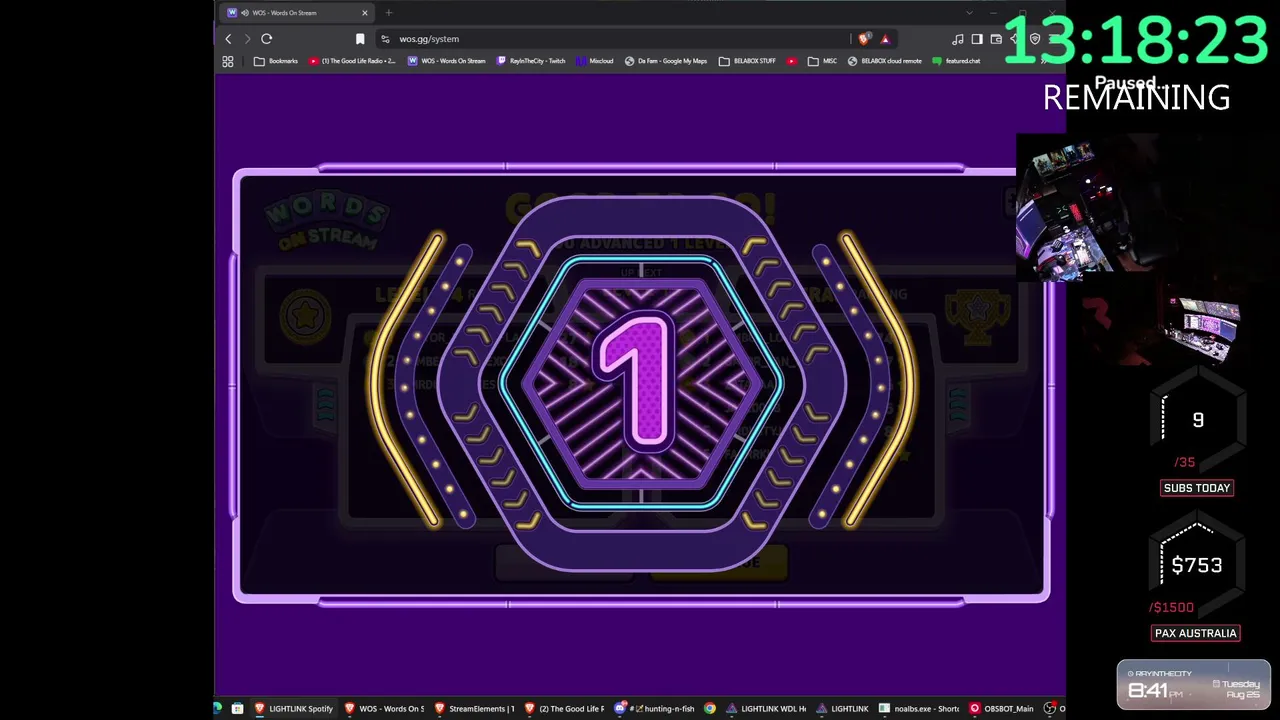1280x720 pixels.
Task: Click the Brave Shields lion icon
Action: coord(864,39)
